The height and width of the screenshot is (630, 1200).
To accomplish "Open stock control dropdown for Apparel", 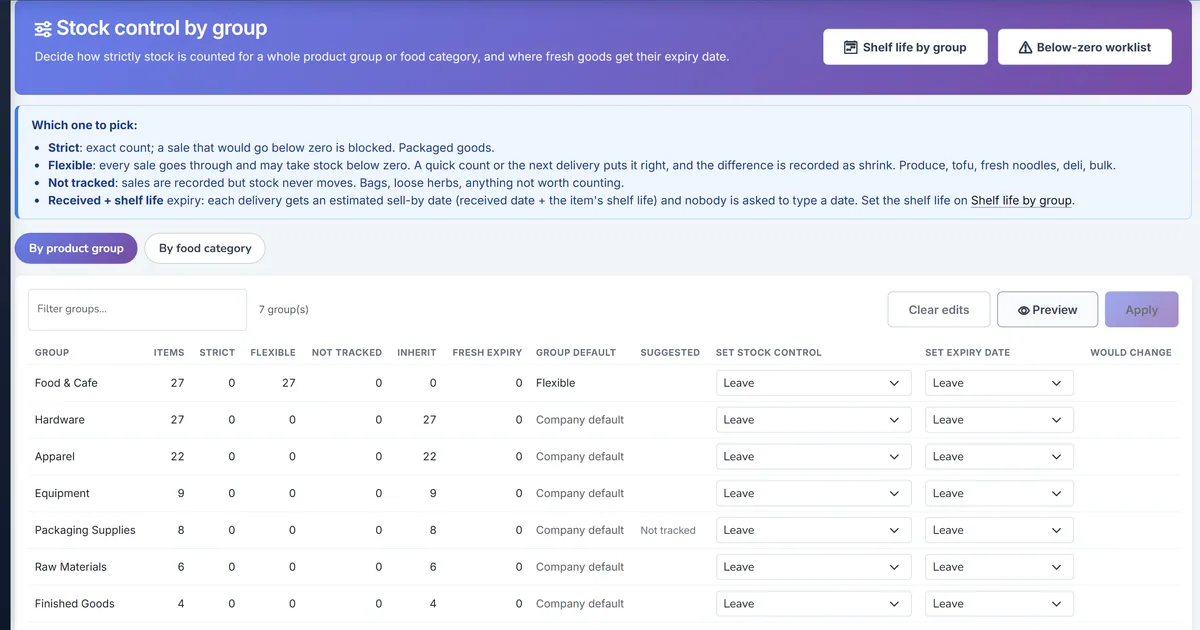I will (813, 457).
